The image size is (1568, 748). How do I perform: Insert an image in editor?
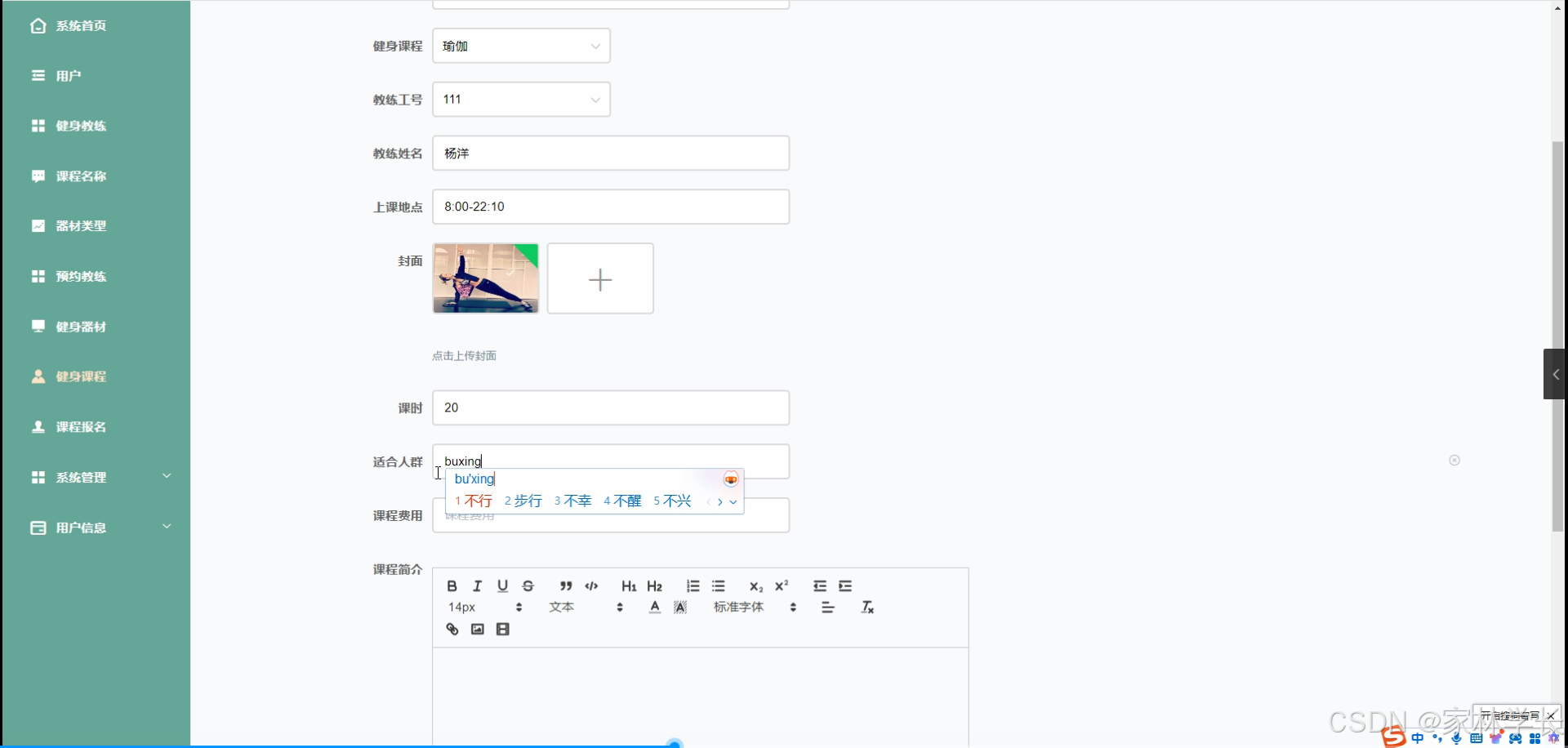coord(478,630)
